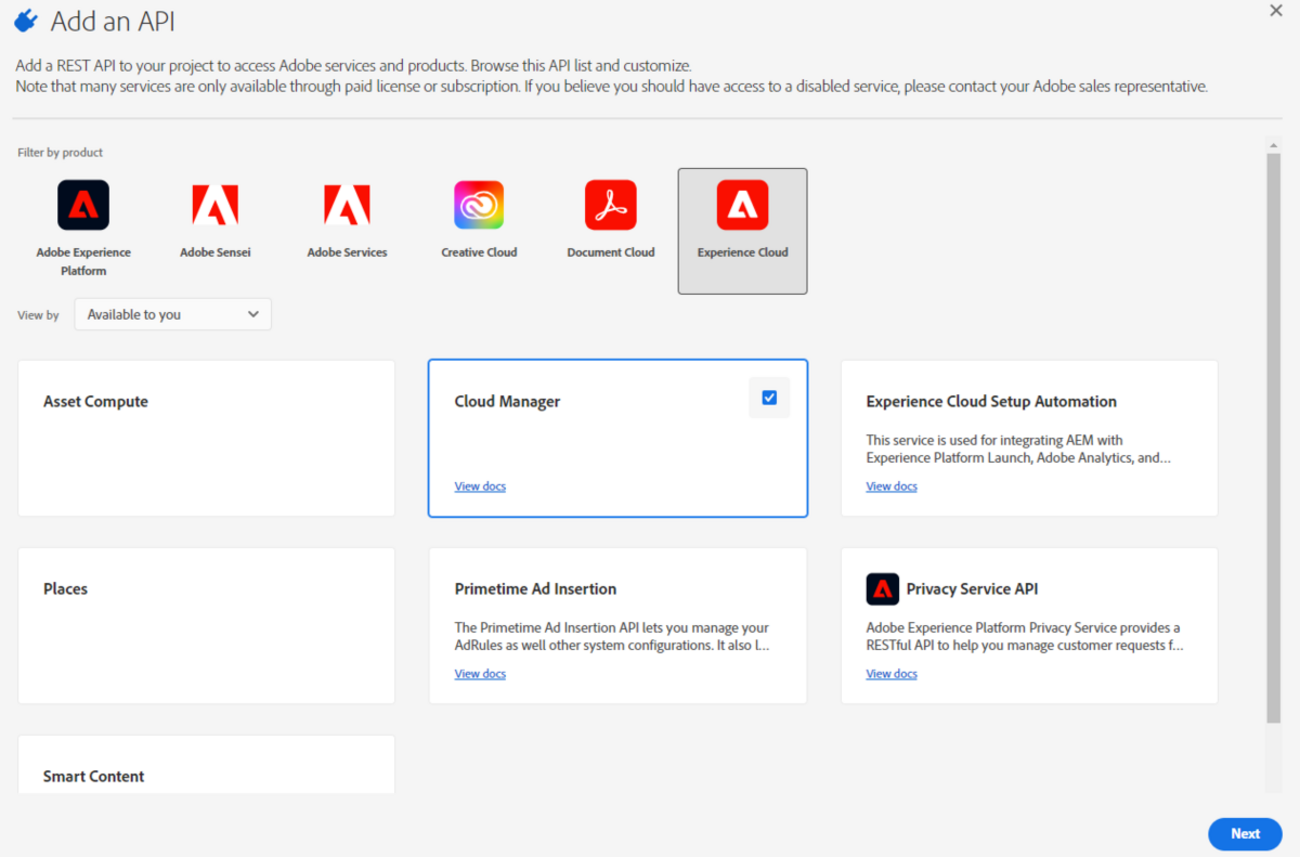Open View docs for Primetime Ad Insertion
The image size is (1300, 857).
pos(480,674)
